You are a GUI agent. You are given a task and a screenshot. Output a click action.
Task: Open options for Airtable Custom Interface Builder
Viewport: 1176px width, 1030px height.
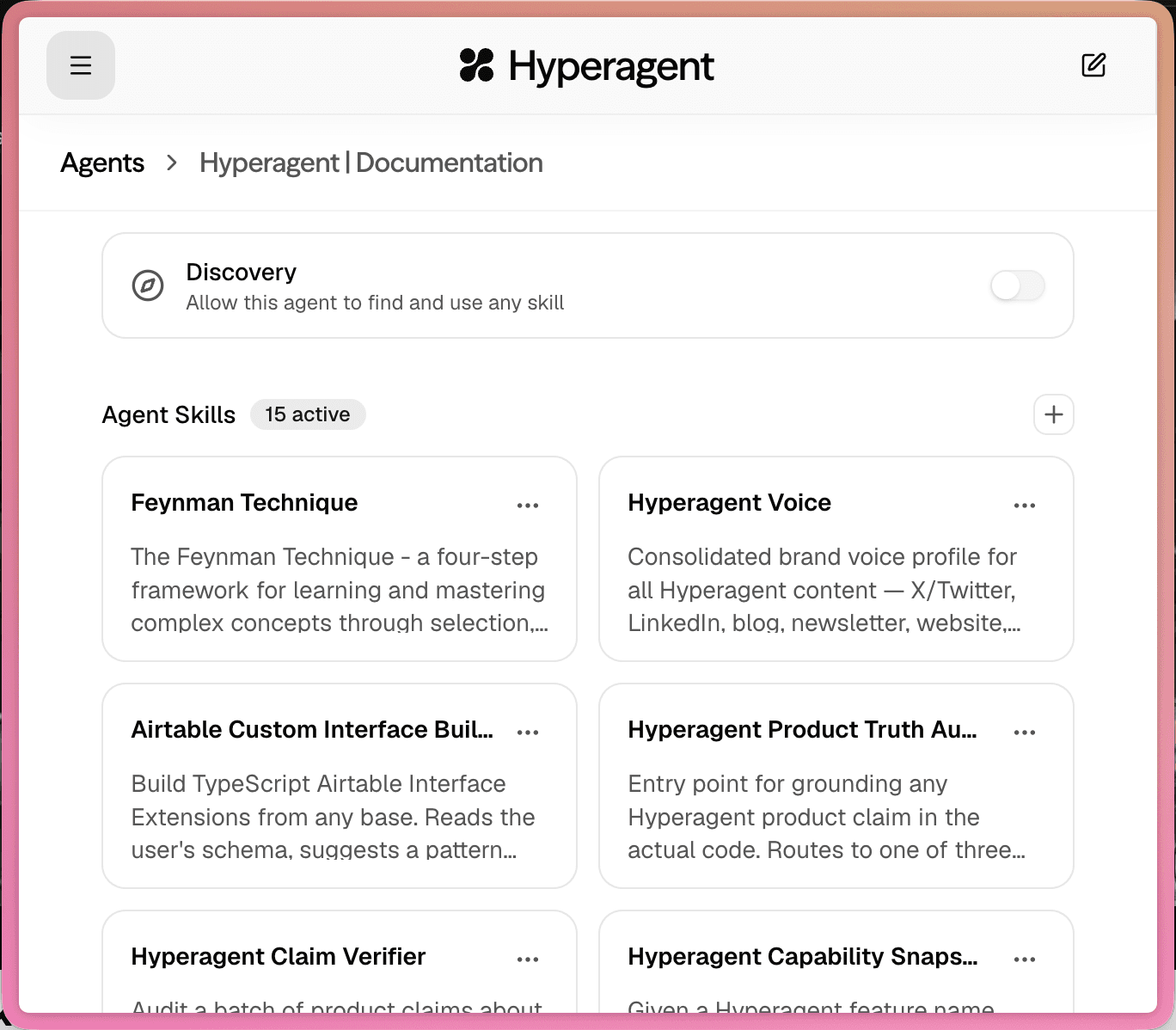(x=528, y=733)
